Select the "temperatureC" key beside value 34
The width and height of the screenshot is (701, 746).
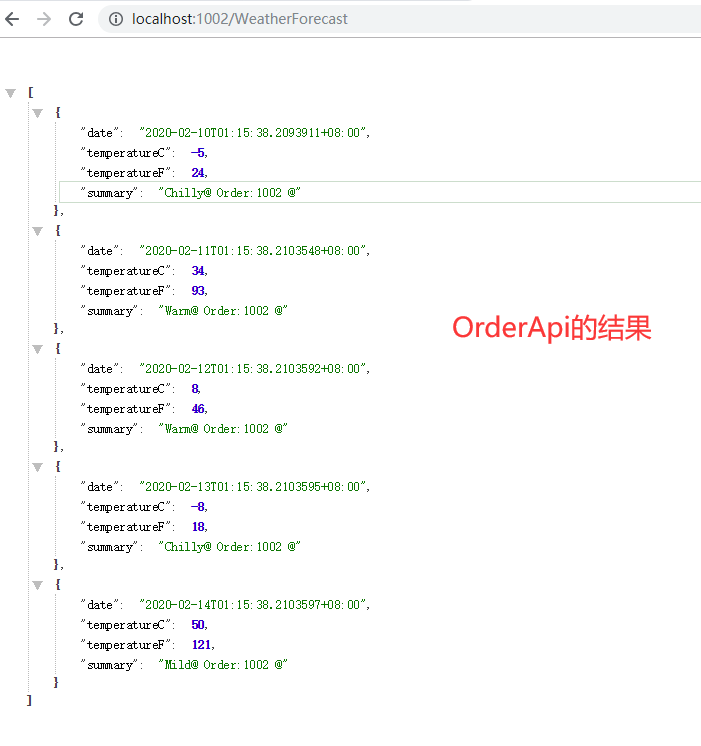tap(126, 271)
